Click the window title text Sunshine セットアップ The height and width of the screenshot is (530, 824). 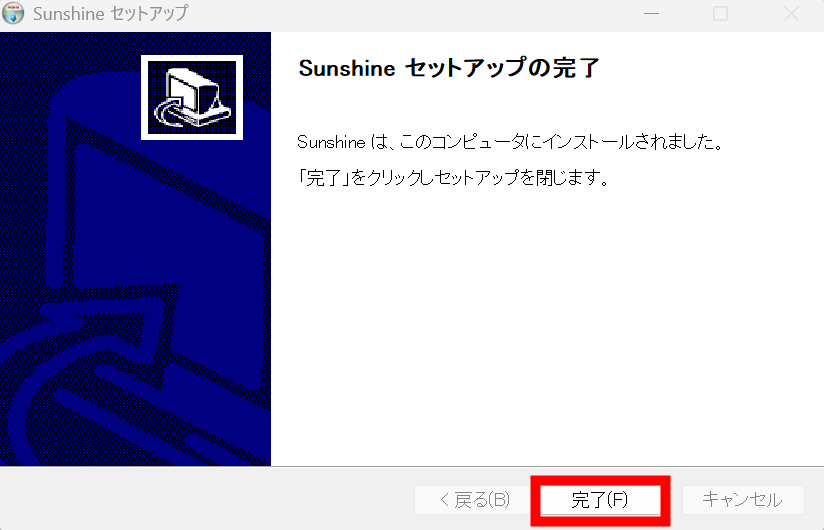point(110,14)
